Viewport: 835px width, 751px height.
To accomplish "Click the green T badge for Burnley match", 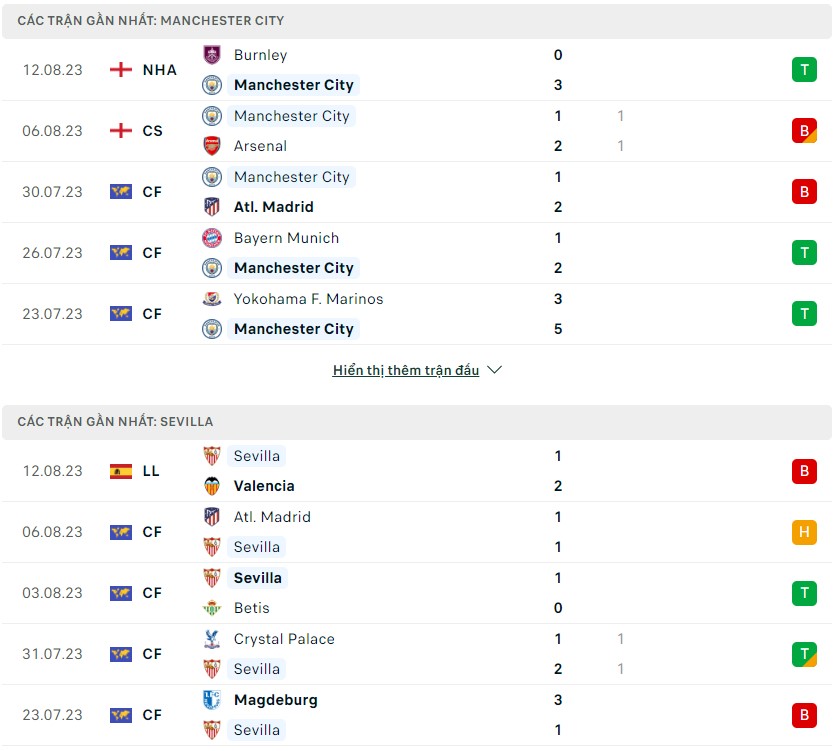I will pyautogui.click(x=804, y=70).
